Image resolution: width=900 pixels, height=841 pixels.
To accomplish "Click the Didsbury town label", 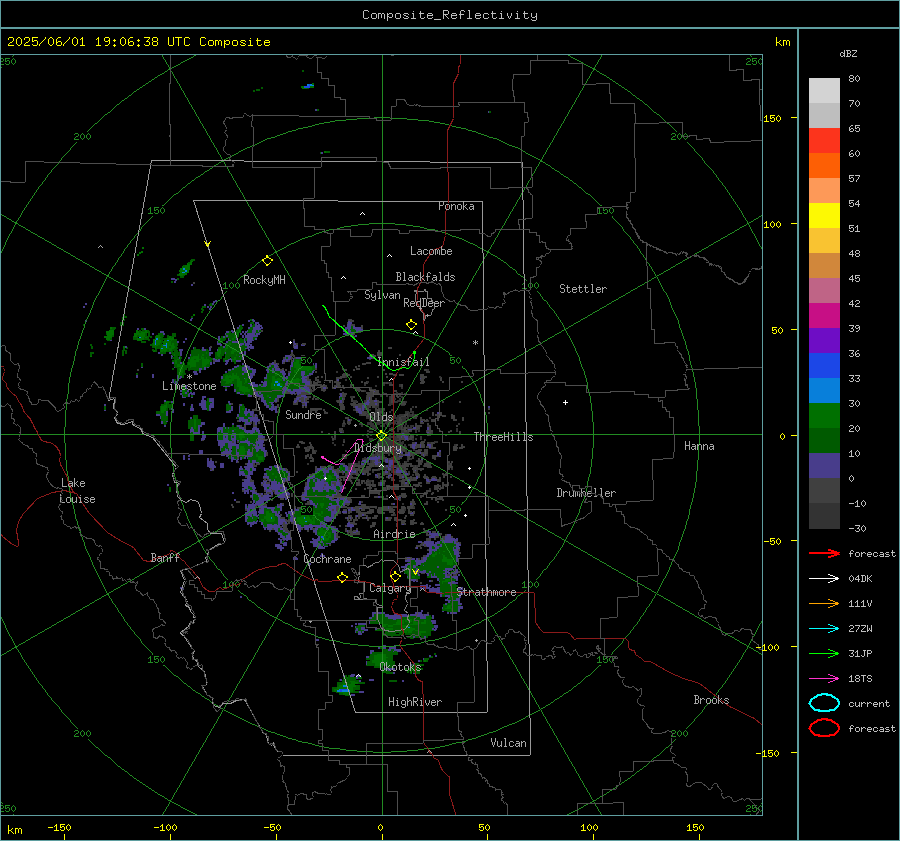I will click(x=378, y=448).
